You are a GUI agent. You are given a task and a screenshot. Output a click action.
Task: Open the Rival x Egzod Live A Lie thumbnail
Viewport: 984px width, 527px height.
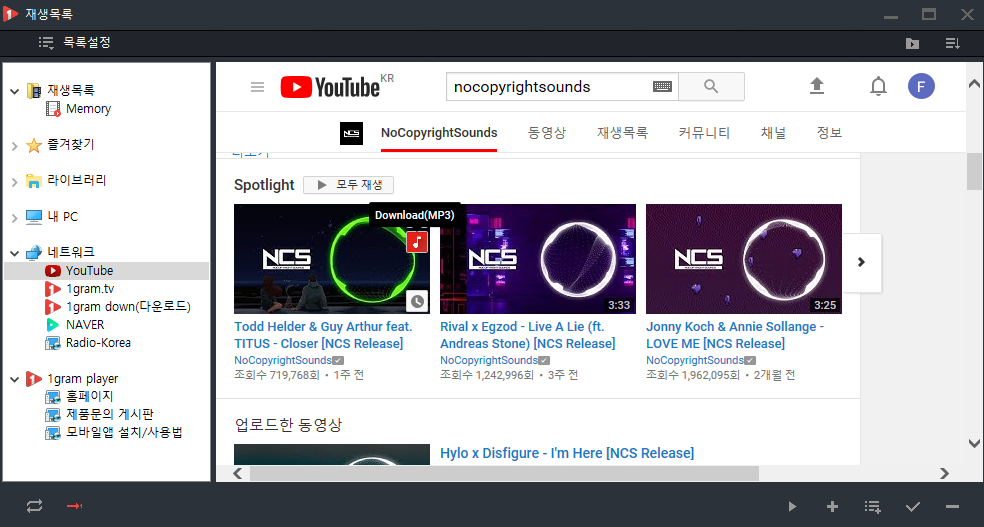tap(538, 259)
